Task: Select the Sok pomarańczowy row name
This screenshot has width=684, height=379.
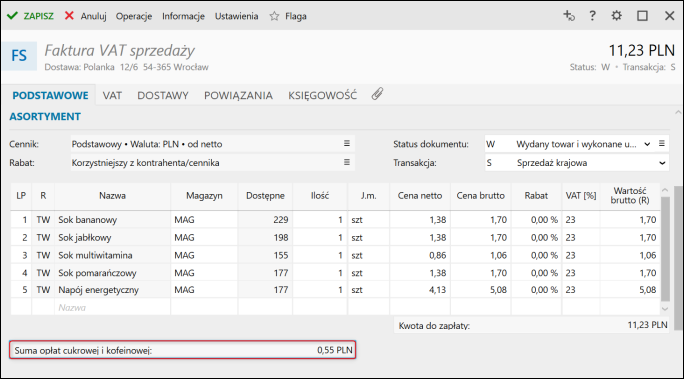Action: tap(97, 273)
